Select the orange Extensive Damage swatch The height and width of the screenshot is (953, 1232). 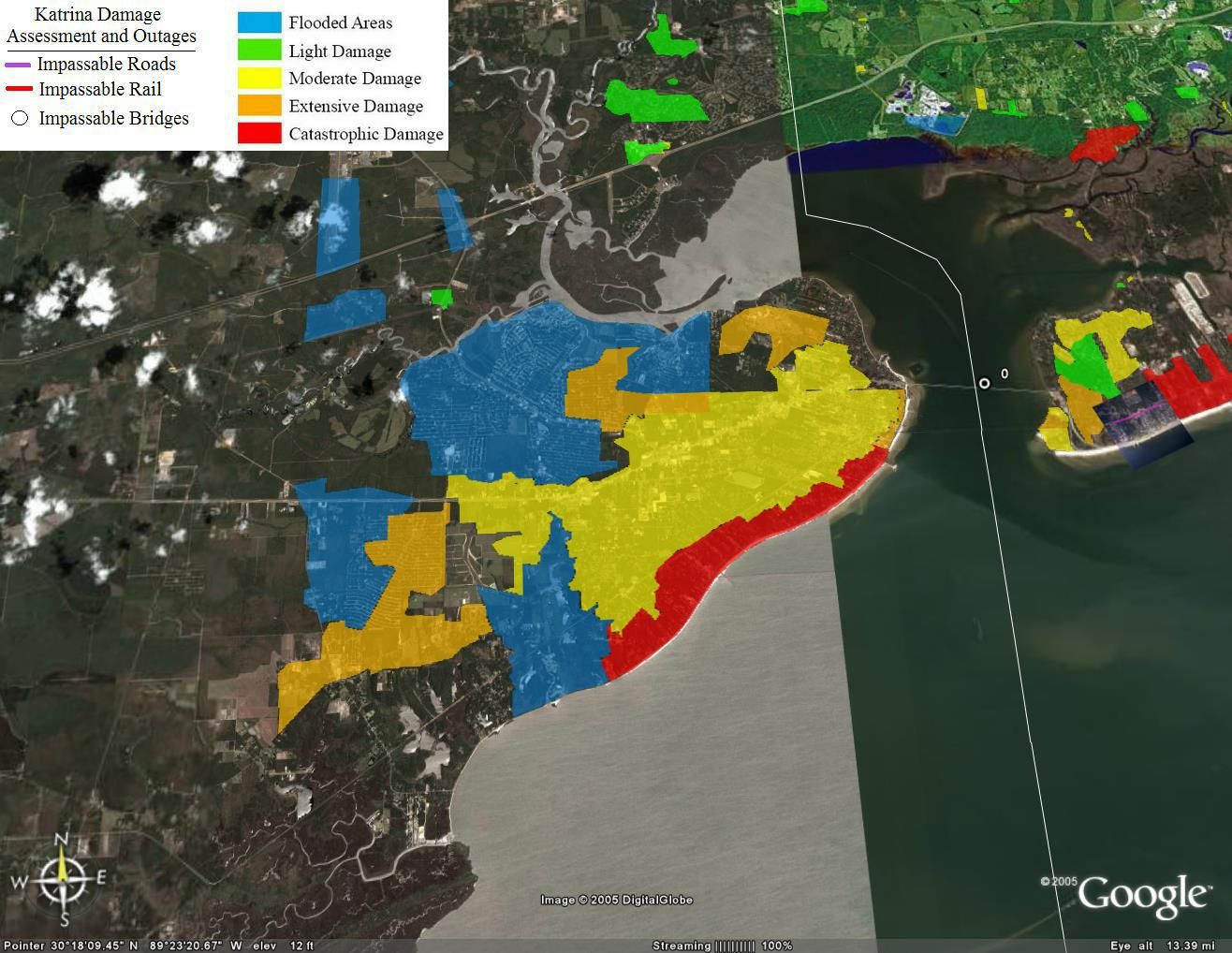click(259, 106)
